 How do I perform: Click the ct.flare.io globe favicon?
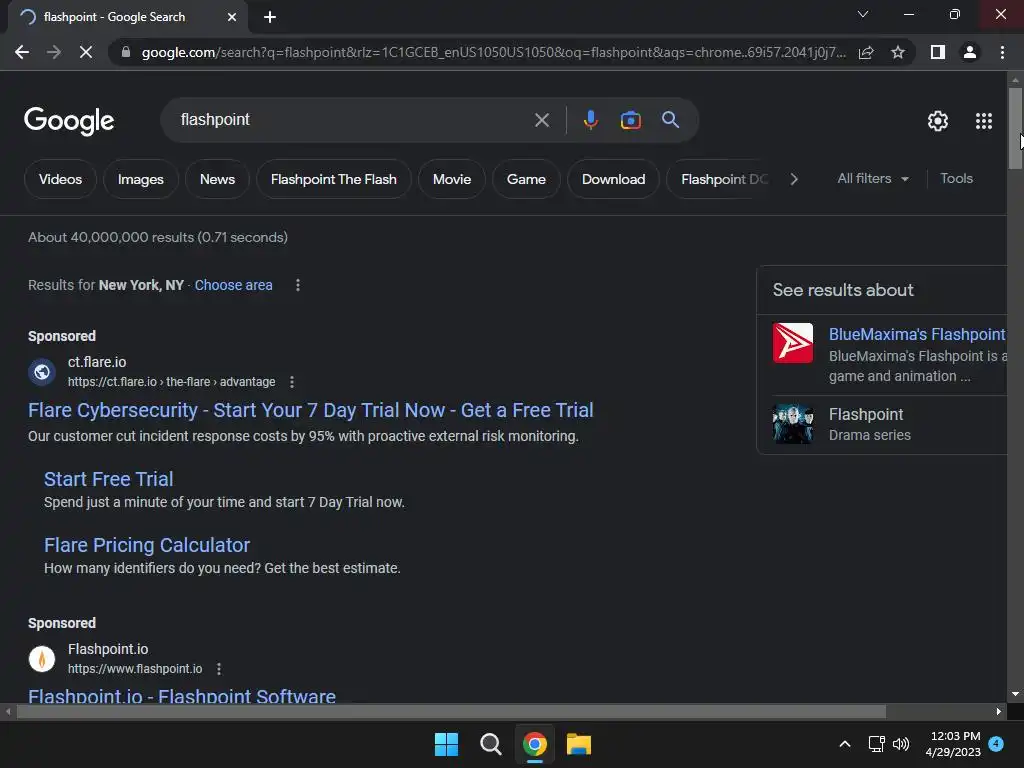pyautogui.click(x=42, y=372)
